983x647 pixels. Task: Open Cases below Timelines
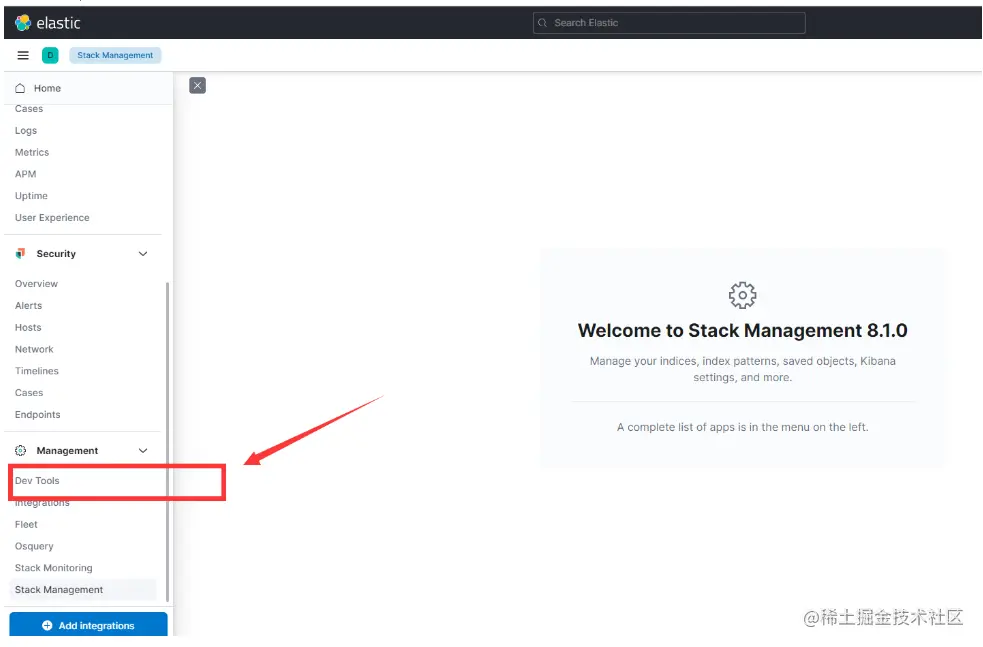(29, 392)
